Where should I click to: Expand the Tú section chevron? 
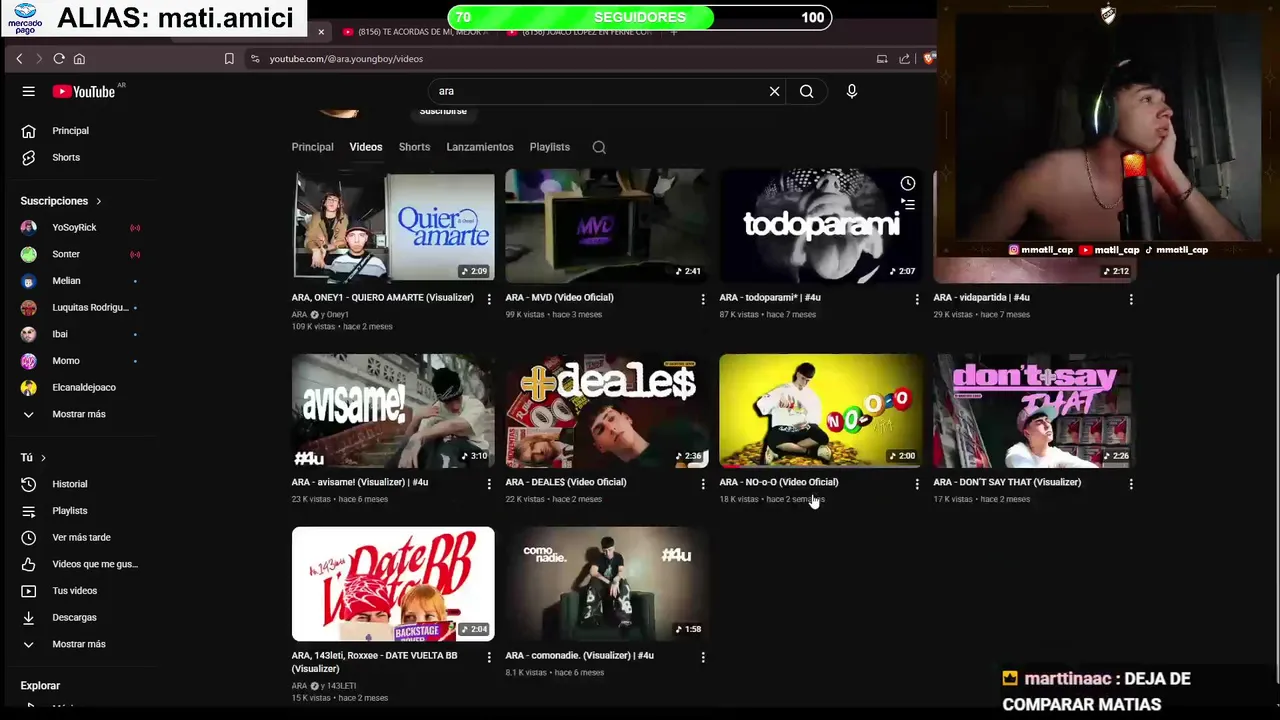43,458
